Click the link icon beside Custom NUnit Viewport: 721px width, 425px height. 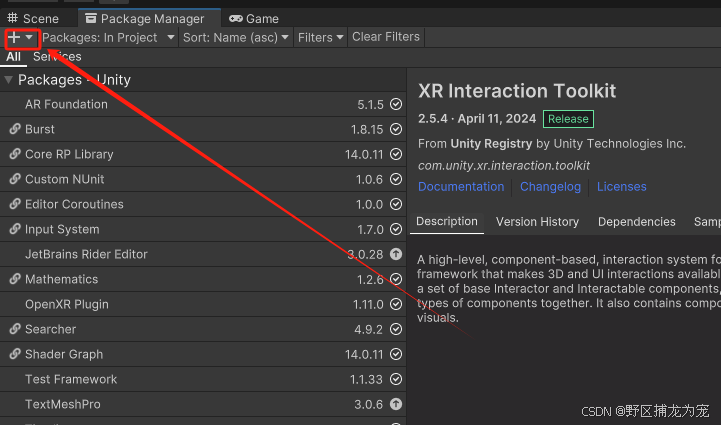[15, 178]
